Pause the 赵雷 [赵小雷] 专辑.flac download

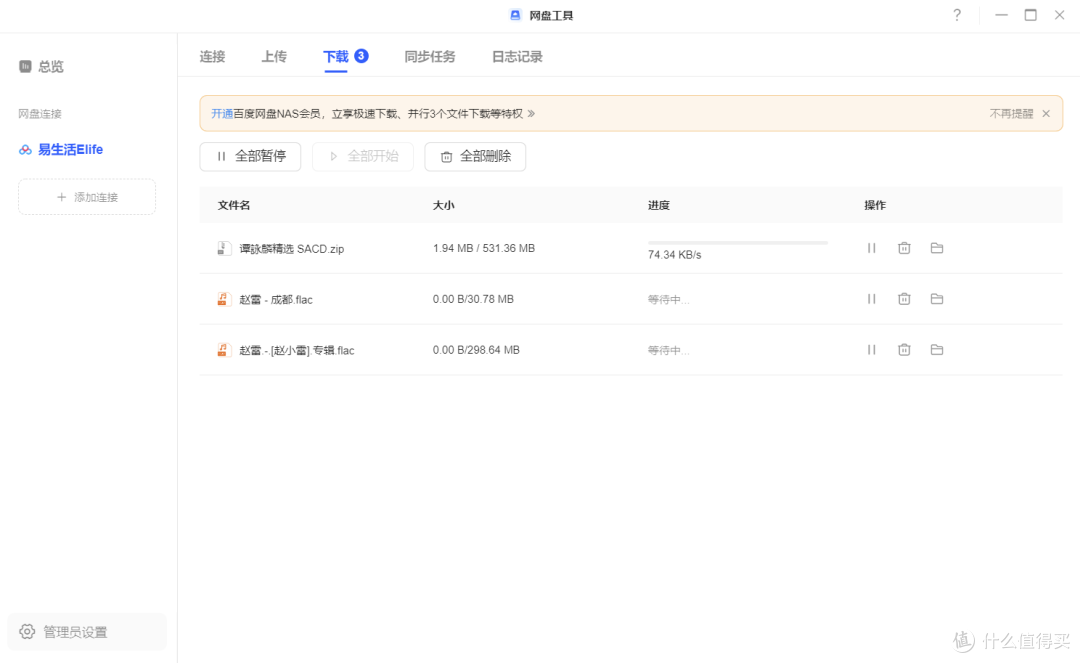(x=871, y=350)
